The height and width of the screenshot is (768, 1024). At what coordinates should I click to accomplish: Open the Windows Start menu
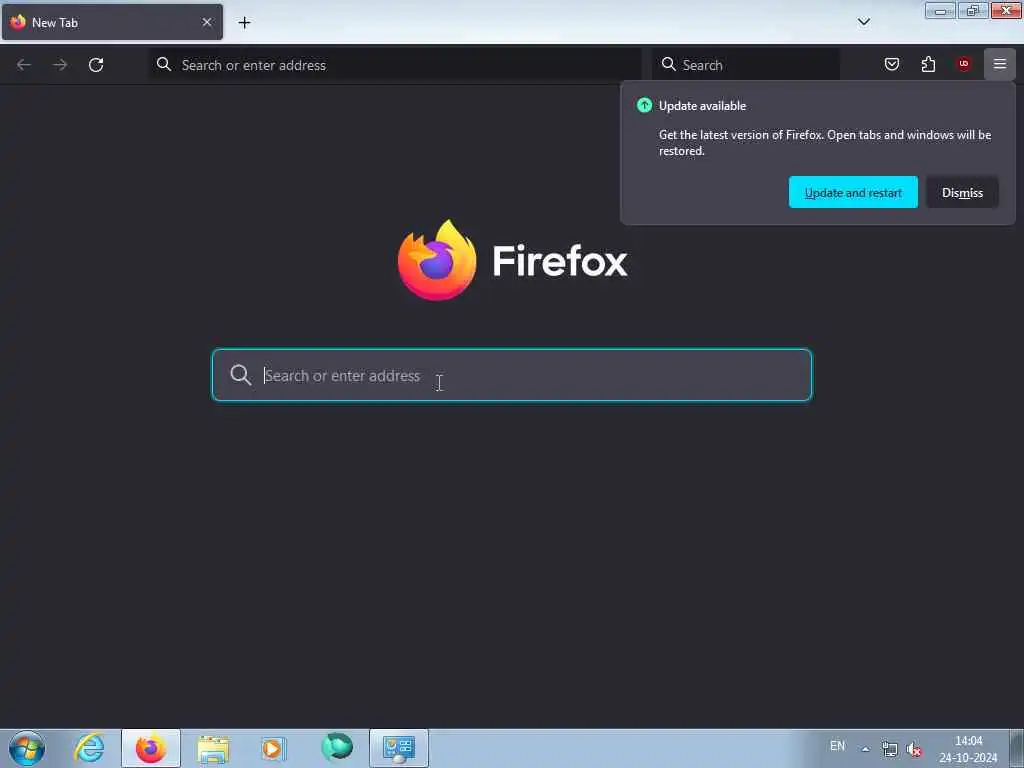click(27, 748)
